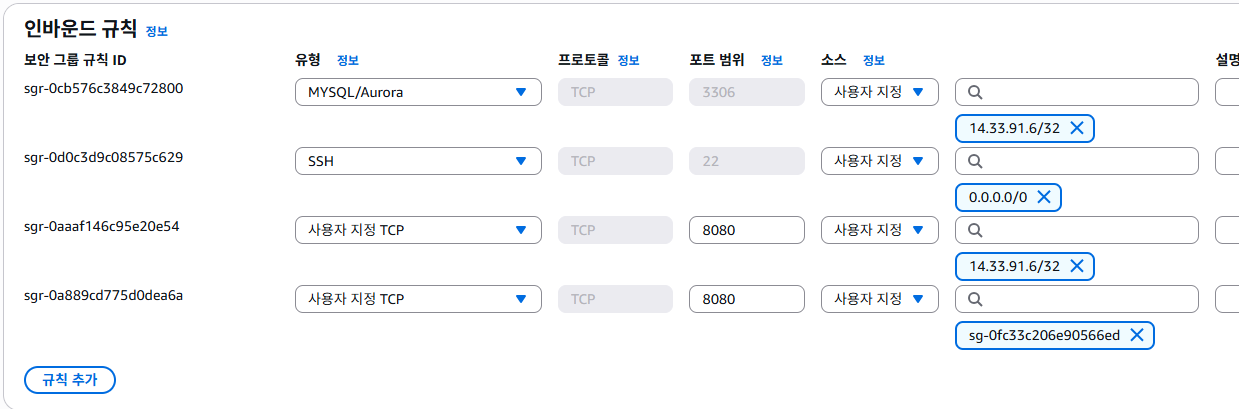Click the search icon in MYSQL/Aurora source field
The width and height of the screenshot is (1239, 409).
tap(975, 92)
